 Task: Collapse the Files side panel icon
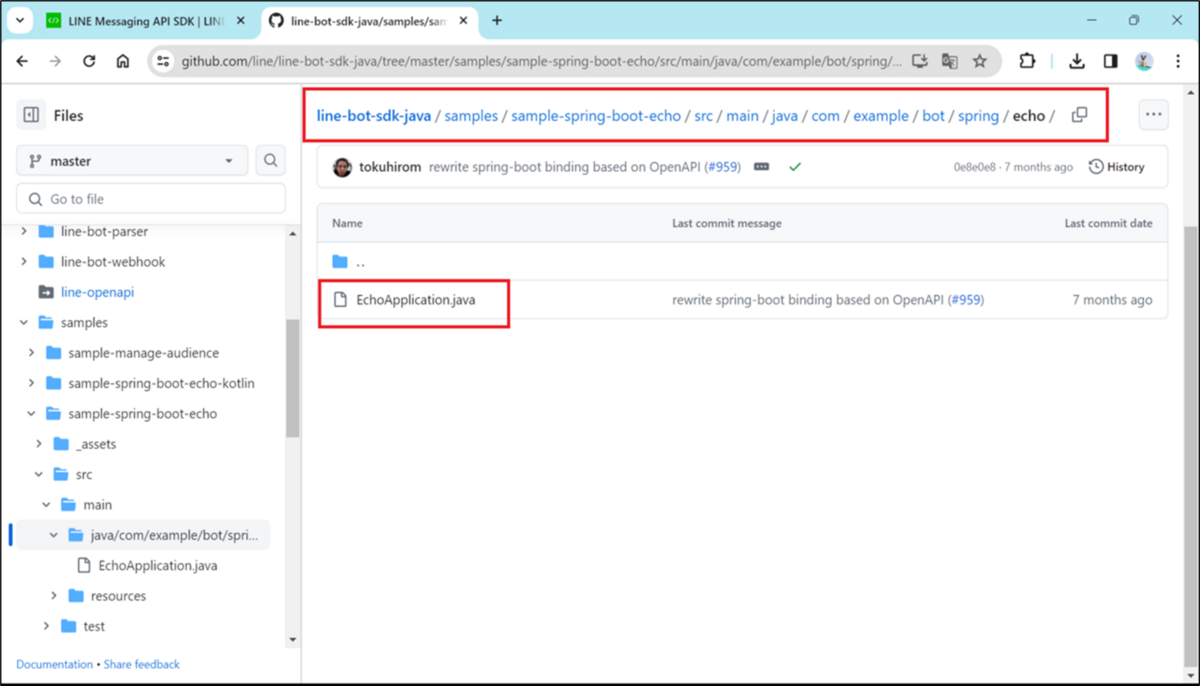32,115
